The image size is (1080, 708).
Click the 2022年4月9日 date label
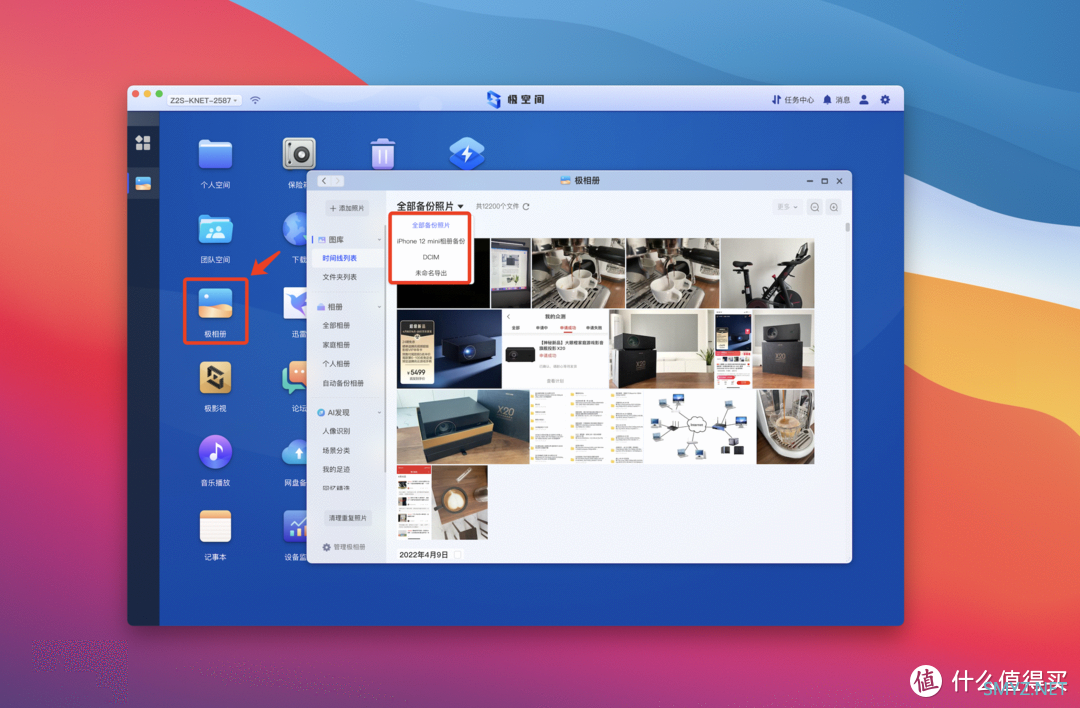424,554
